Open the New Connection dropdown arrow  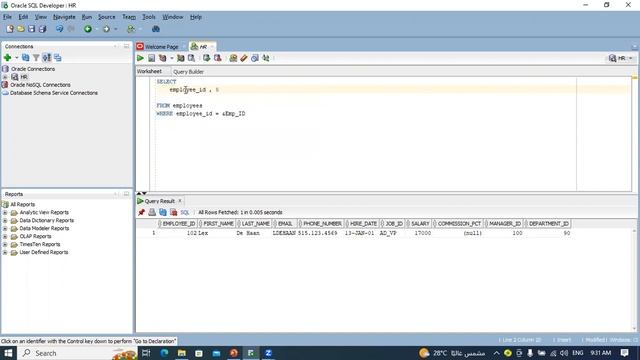point(16,58)
